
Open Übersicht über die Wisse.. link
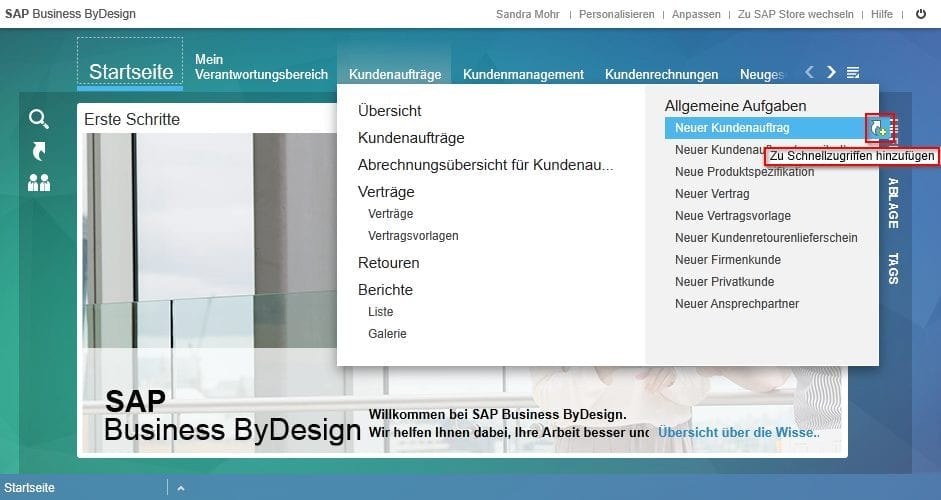[x=739, y=432]
